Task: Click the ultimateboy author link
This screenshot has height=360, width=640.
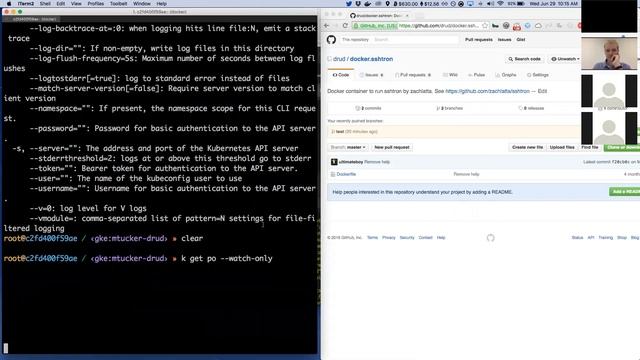Action: pos(351,162)
